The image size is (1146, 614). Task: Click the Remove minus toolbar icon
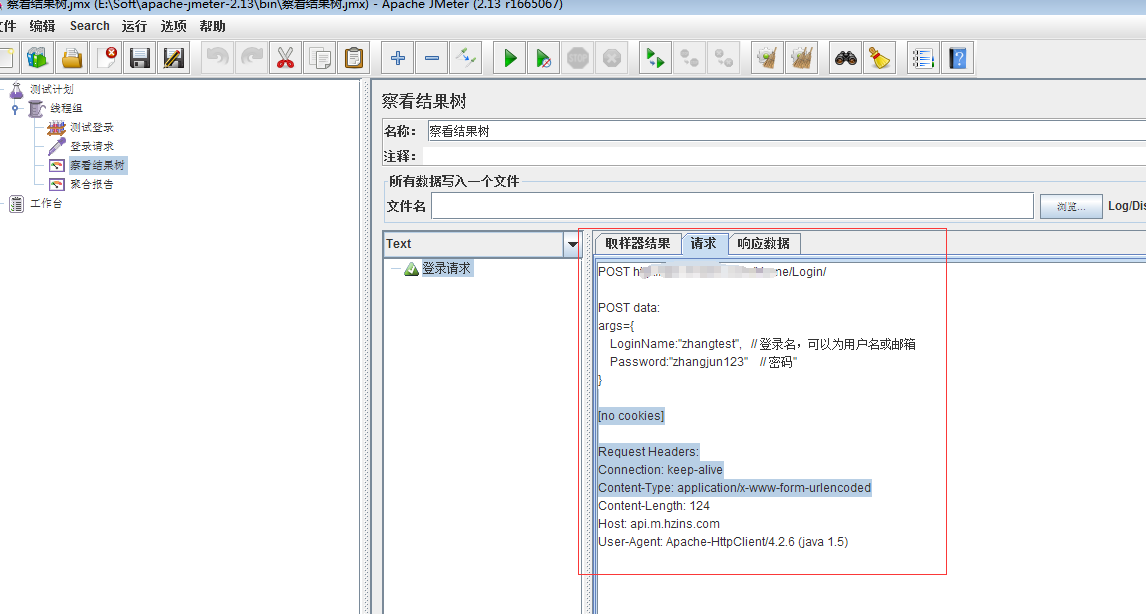432,58
